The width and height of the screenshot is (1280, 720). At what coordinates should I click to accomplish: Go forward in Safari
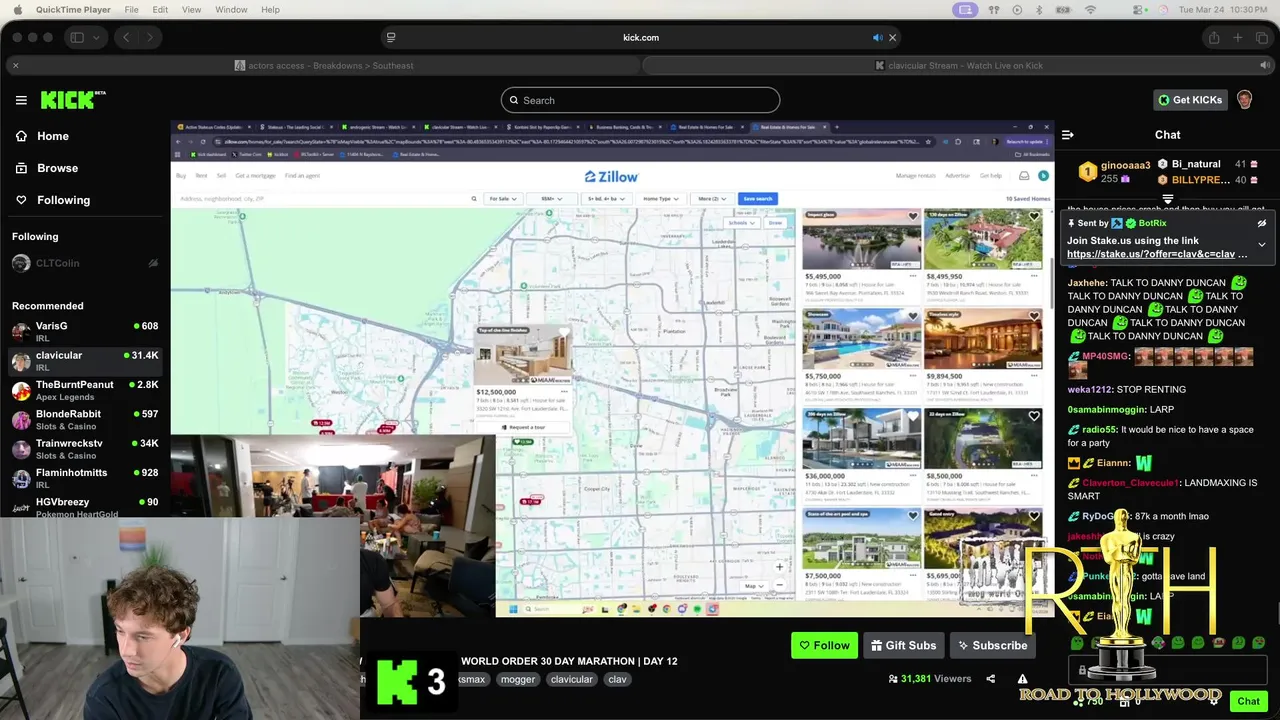click(150, 38)
